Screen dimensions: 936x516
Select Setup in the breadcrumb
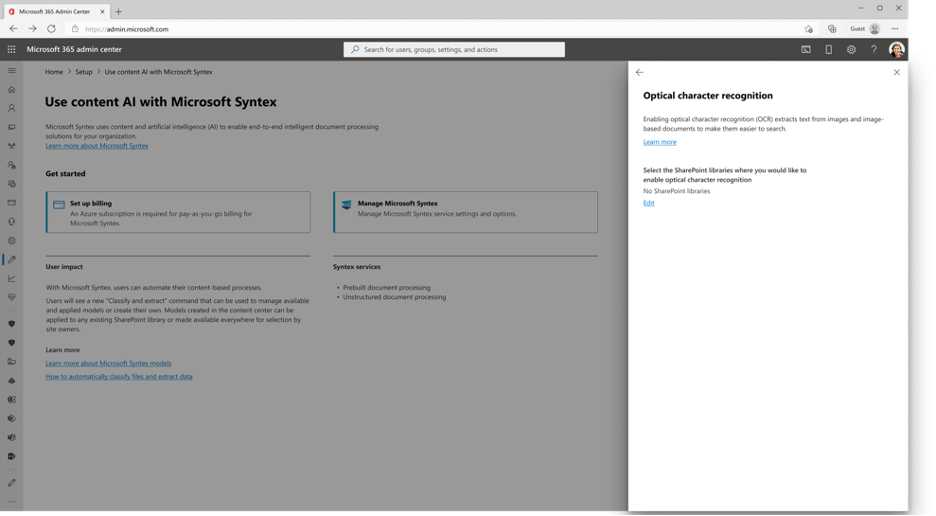click(x=84, y=72)
